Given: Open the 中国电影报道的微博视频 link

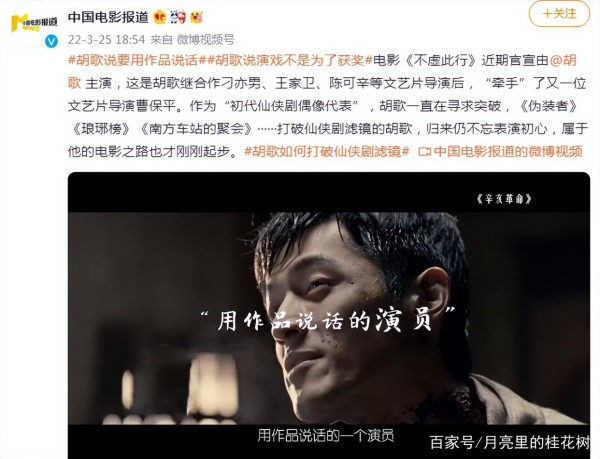Looking at the screenshot, I should [x=508, y=151].
